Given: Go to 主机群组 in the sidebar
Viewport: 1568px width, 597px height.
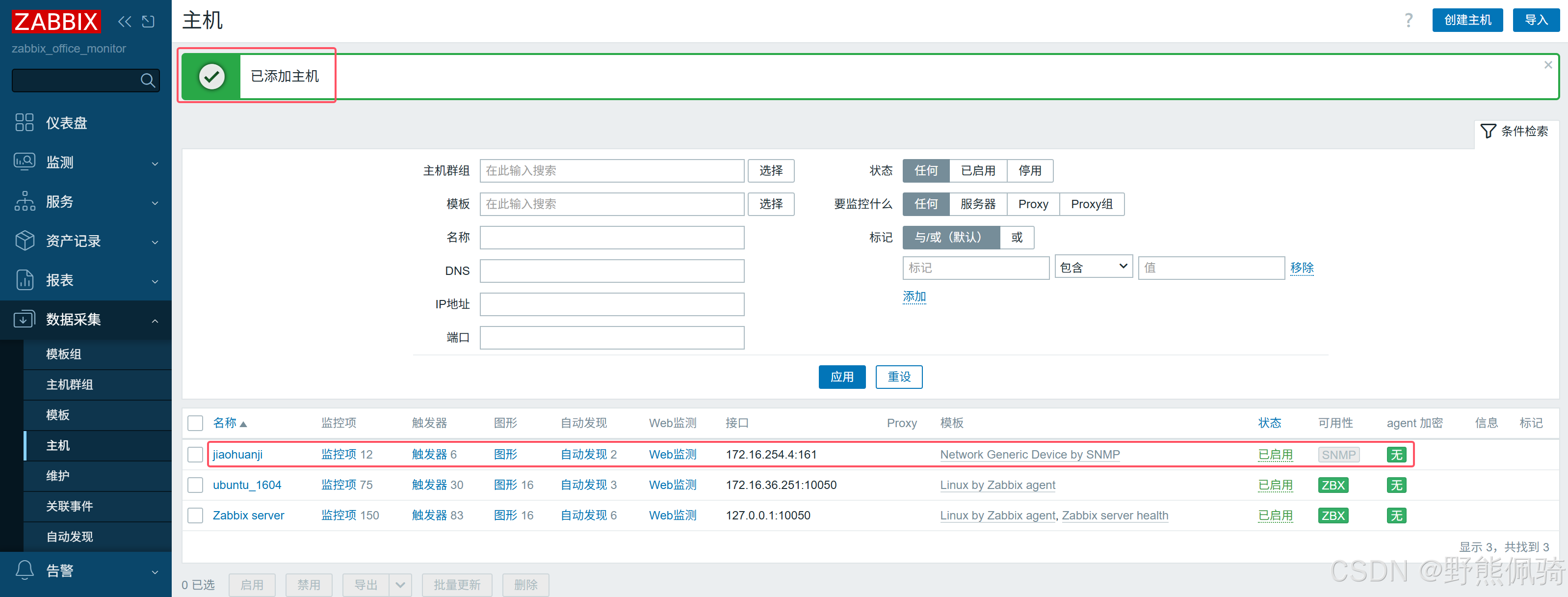Looking at the screenshot, I should click(x=69, y=384).
